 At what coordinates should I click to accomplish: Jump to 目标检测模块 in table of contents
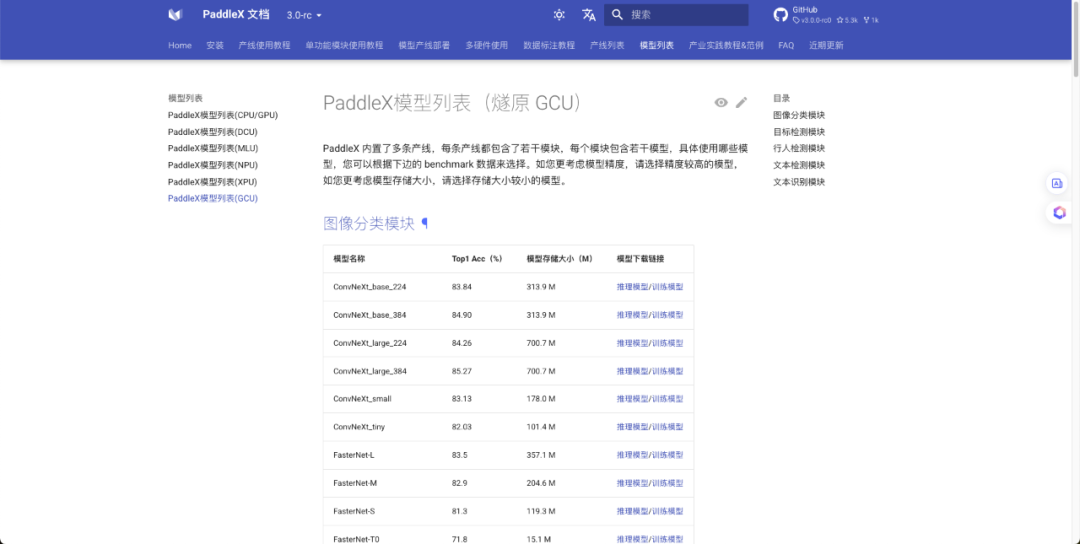pyautogui.click(x=799, y=132)
